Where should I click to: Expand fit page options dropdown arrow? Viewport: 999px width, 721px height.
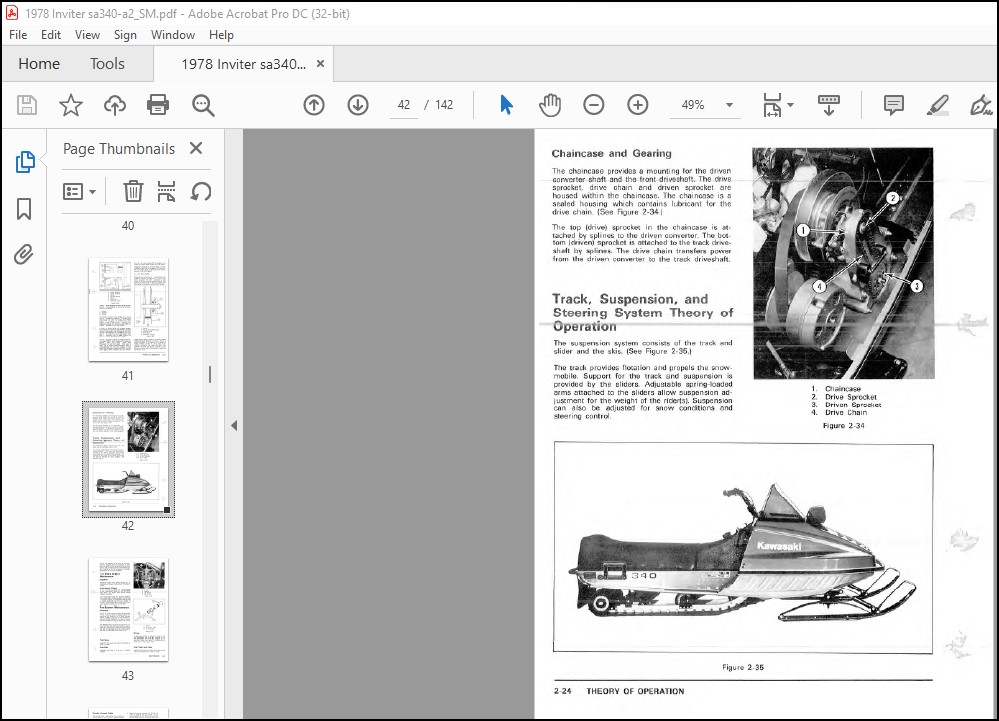pos(791,105)
